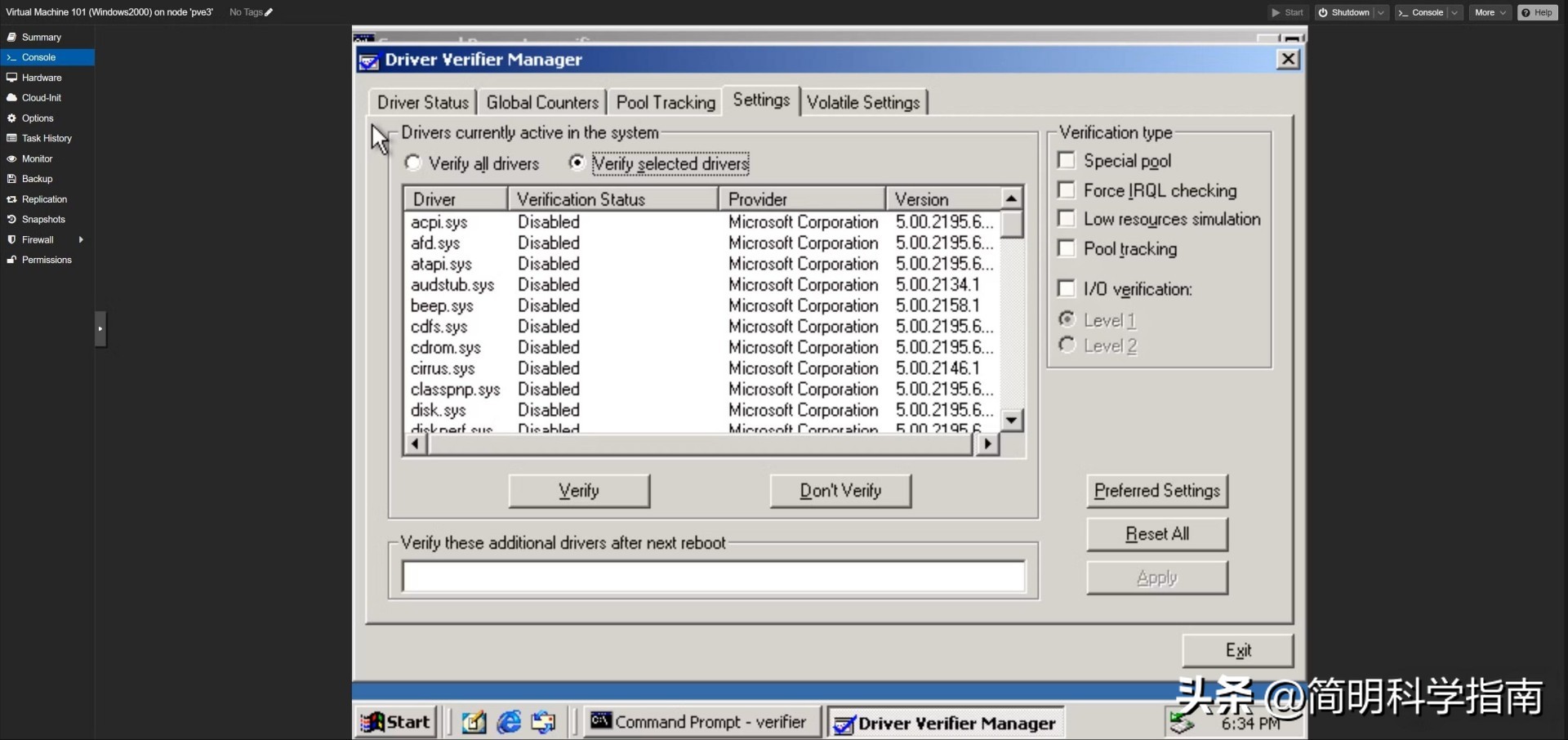This screenshot has height=740, width=1568.
Task: Open the Snapshots panel
Action: pyautogui.click(x=42, y=219)
